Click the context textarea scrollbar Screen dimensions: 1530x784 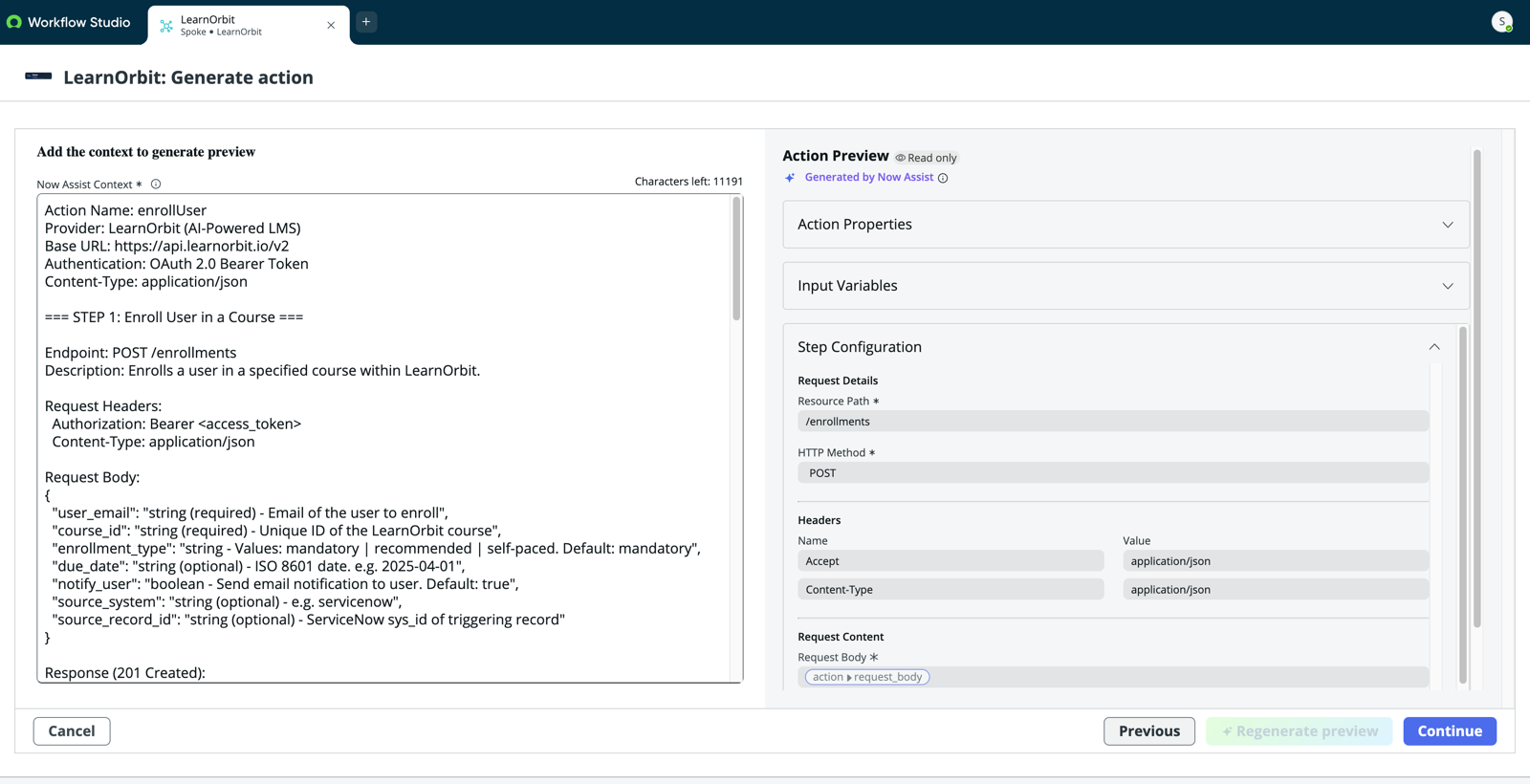coord(736,258)
